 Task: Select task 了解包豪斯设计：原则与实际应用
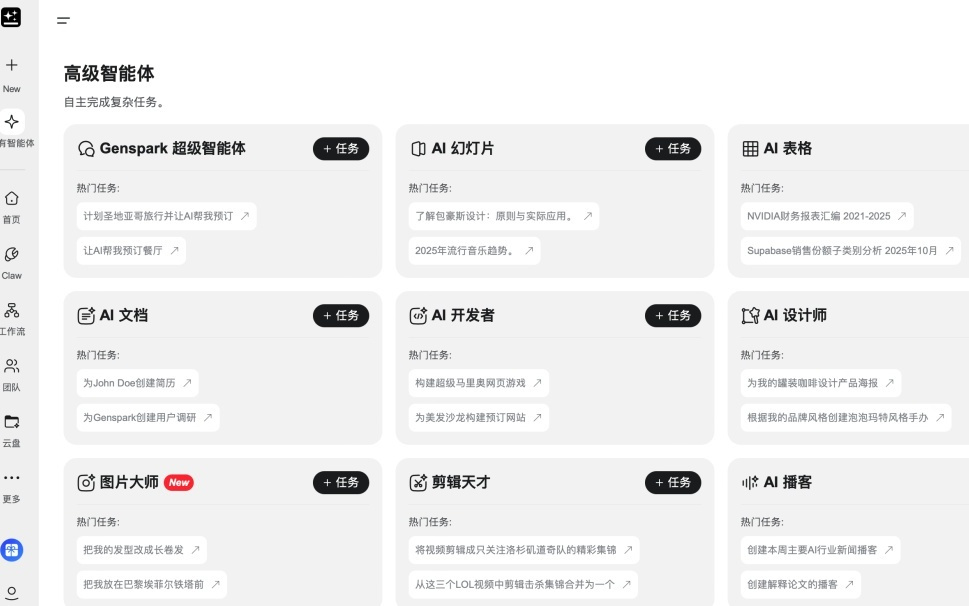pyautogui.click(x=504, y=216)
